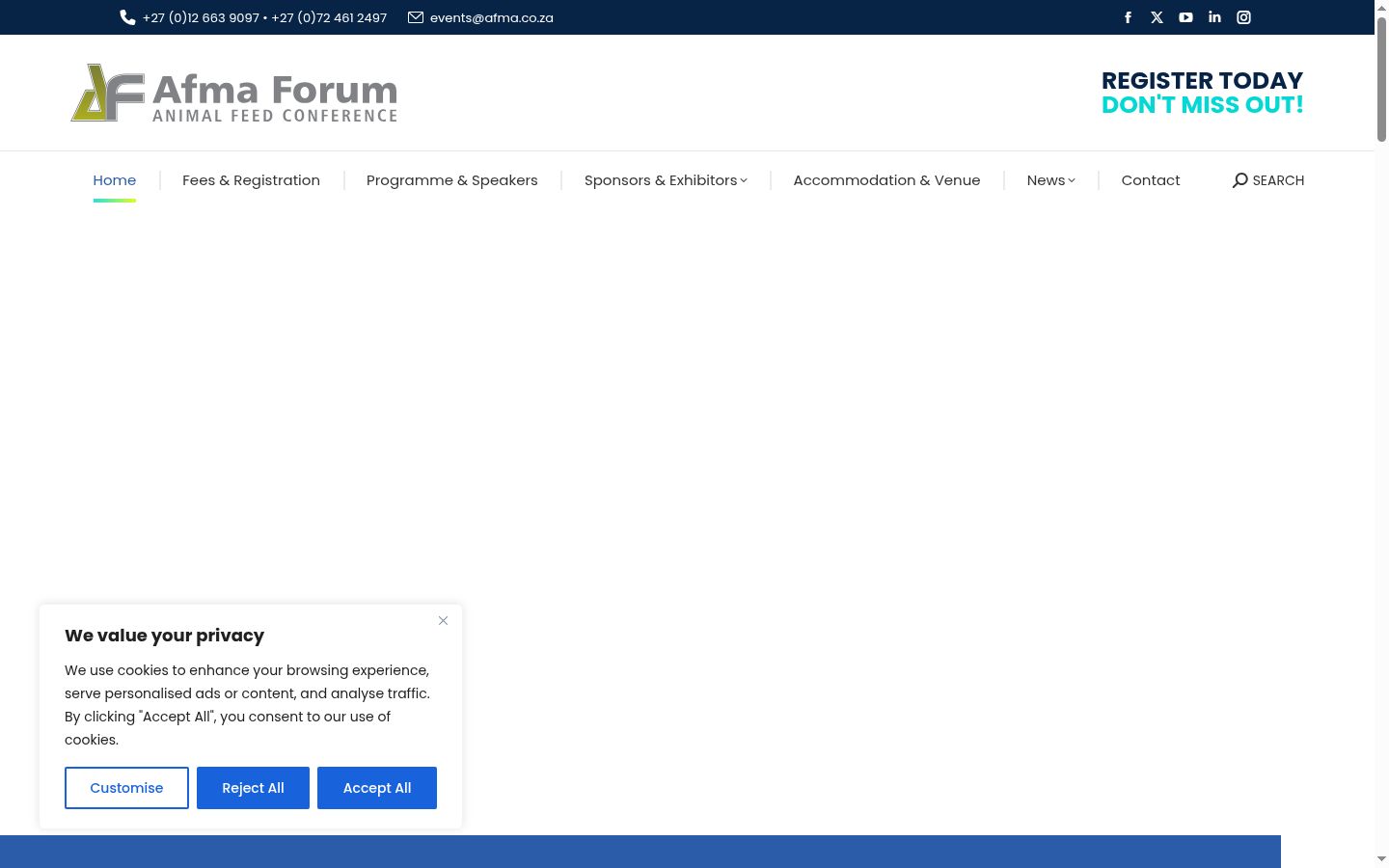The height and width of the screenshot is (868, 1389).
Task: Open Programme & Speakers page
Action: pos(452,180)
